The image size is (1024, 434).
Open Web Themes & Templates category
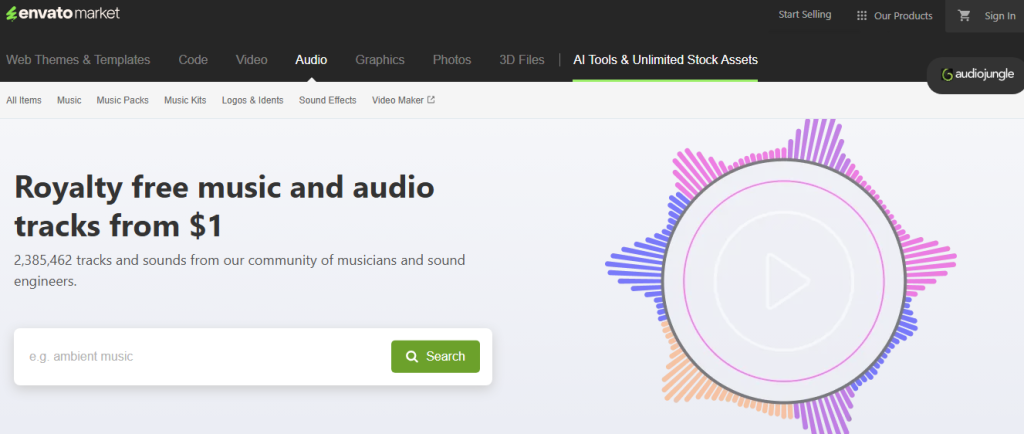coord(78,60)
